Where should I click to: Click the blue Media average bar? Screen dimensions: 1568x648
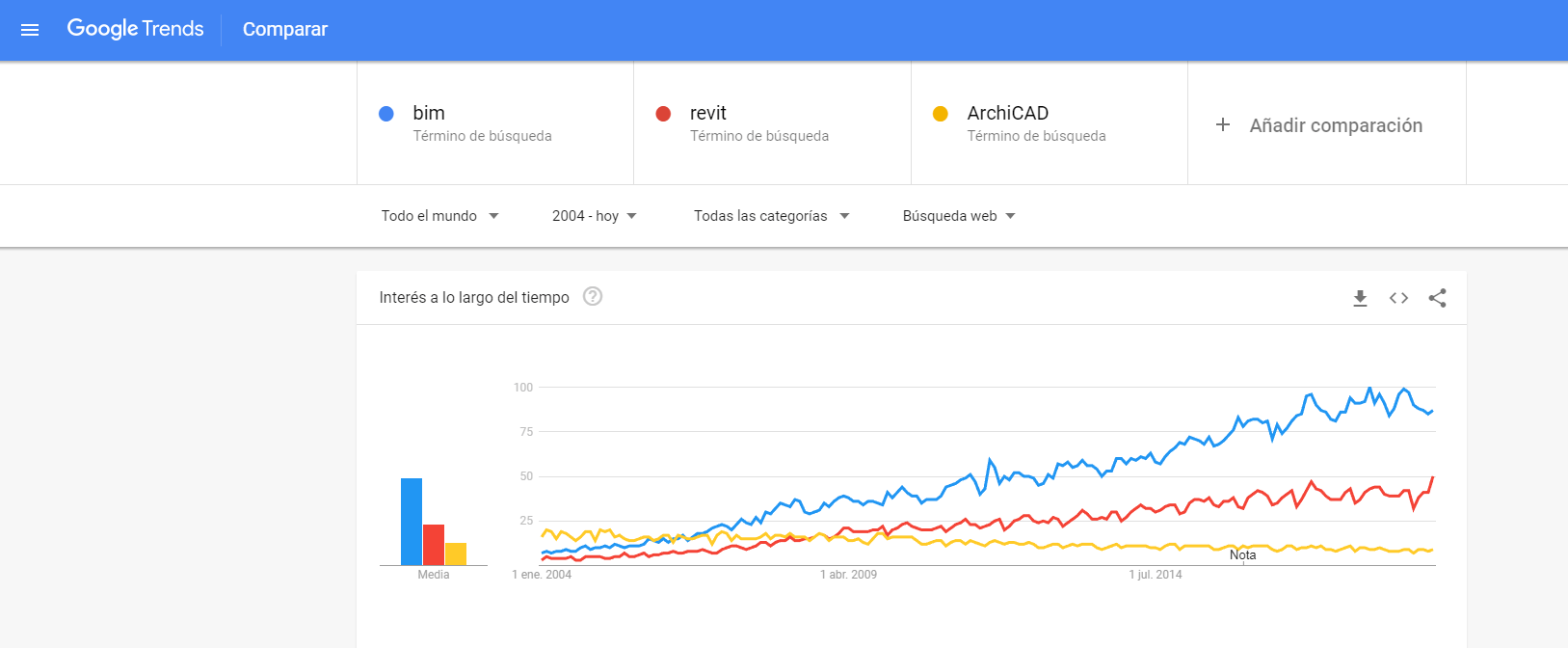[412, 522]
